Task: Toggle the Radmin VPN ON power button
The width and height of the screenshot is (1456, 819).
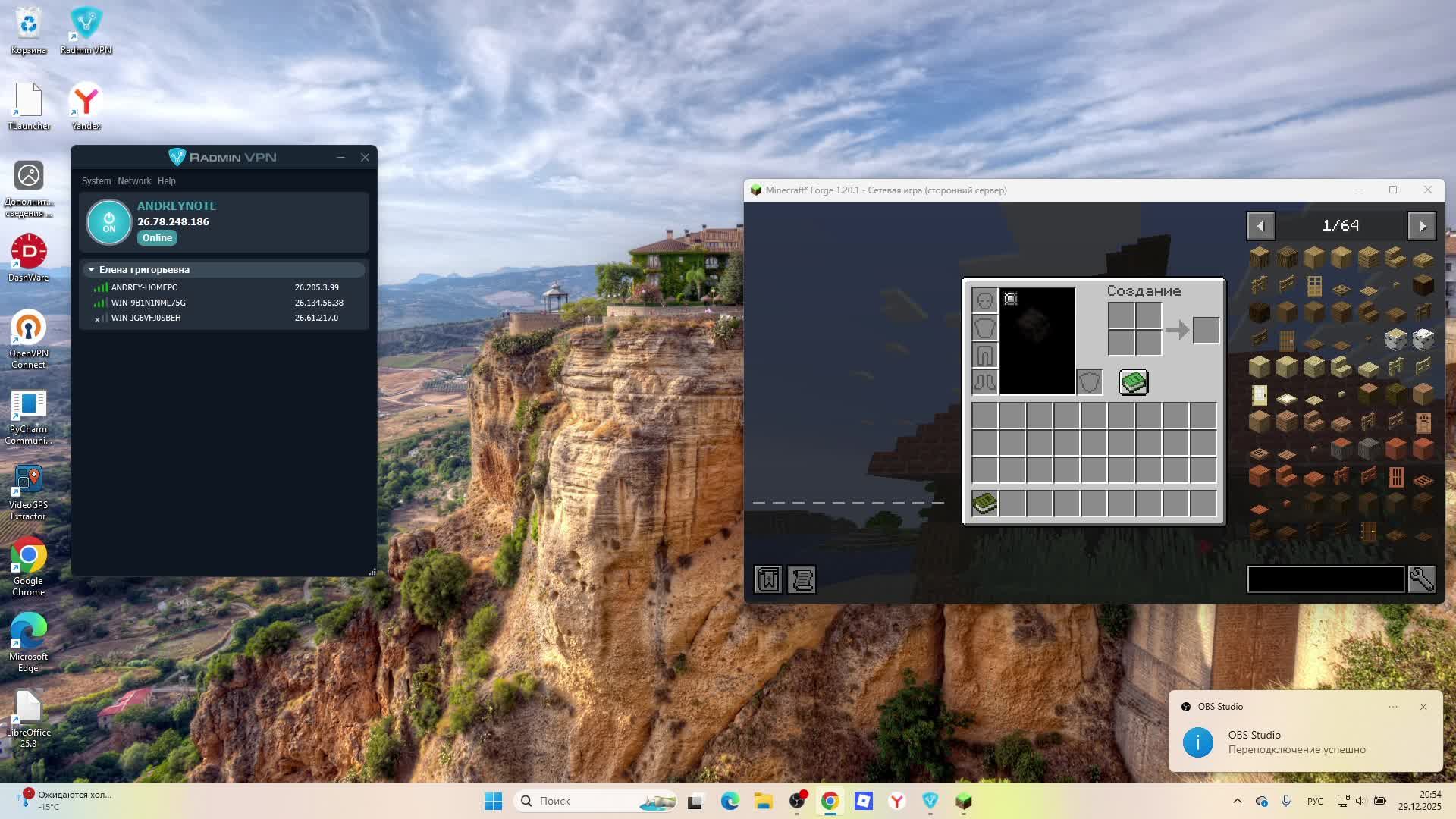Action: (109, 222)
